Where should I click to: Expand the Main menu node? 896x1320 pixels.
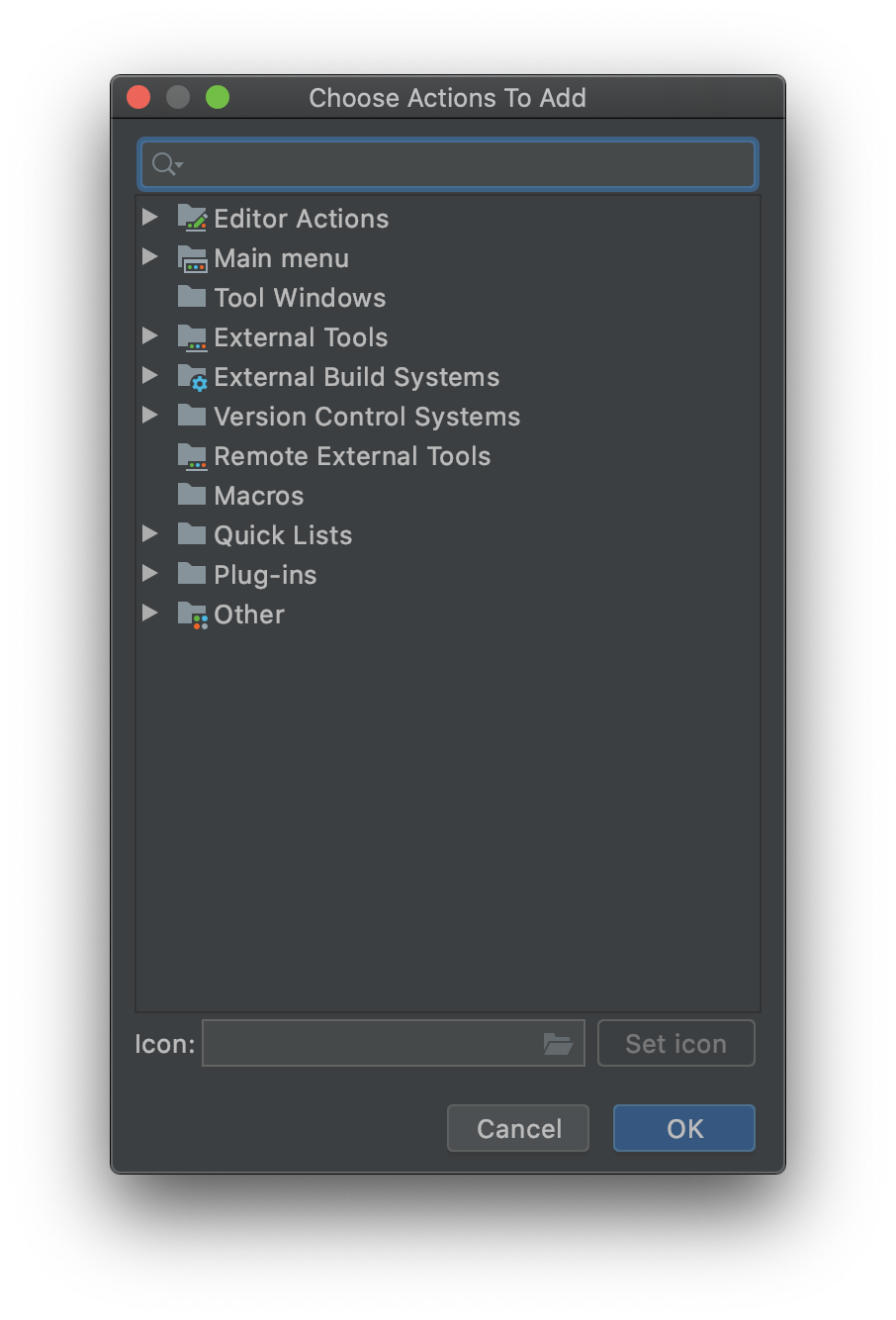click(x=150, y=256)
